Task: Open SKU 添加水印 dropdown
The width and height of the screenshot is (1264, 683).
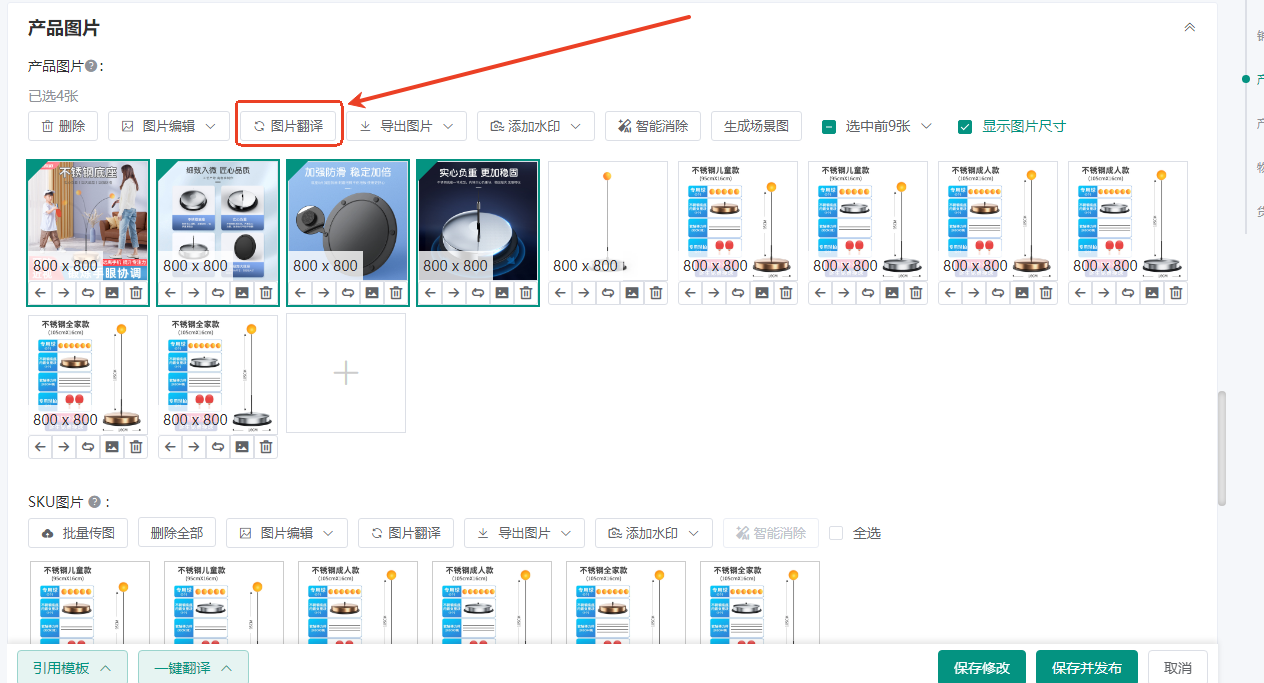Action: (x=653, y=533)
